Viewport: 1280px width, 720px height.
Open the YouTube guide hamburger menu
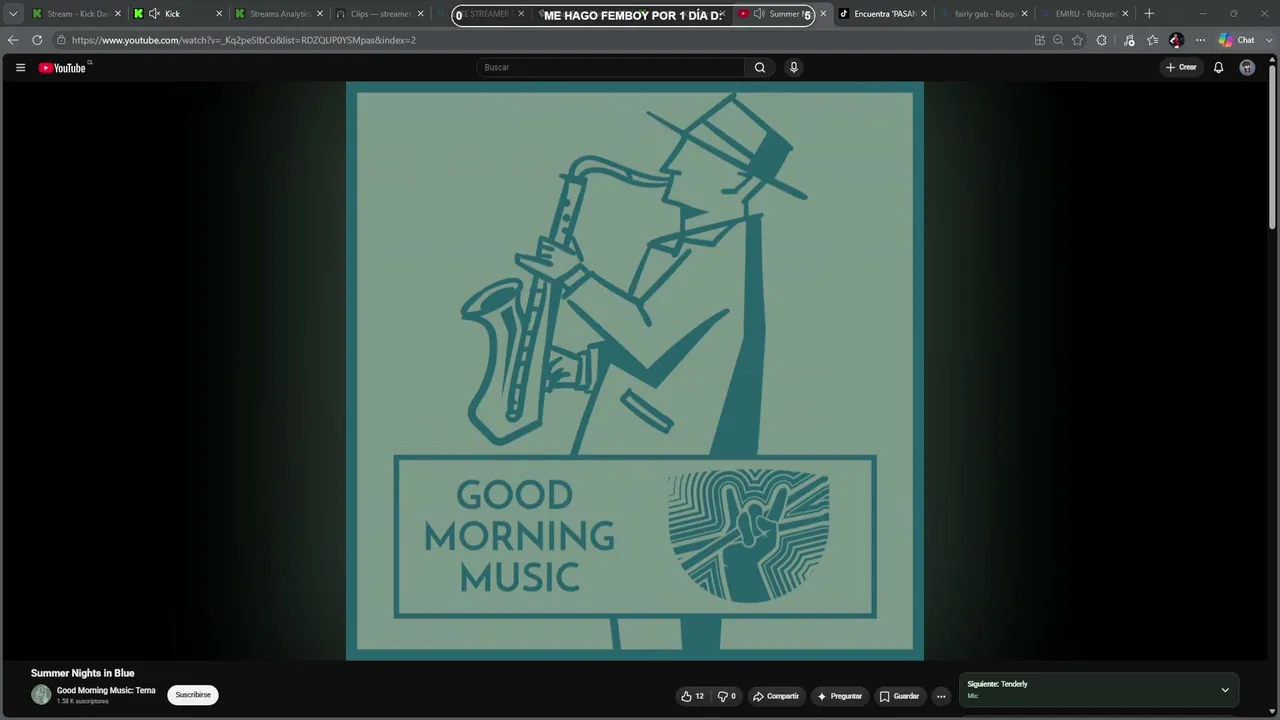(x=20, y=68)
